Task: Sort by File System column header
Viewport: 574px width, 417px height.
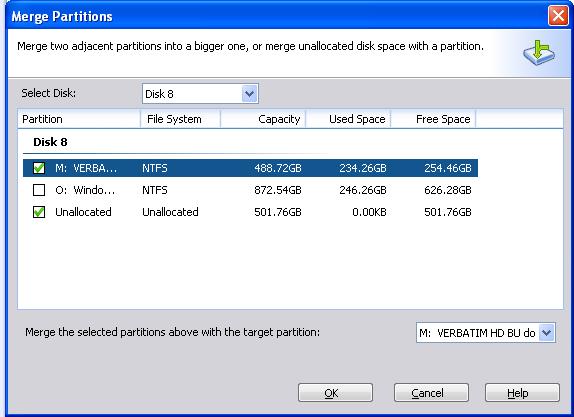Action: (x=180, y=119)
